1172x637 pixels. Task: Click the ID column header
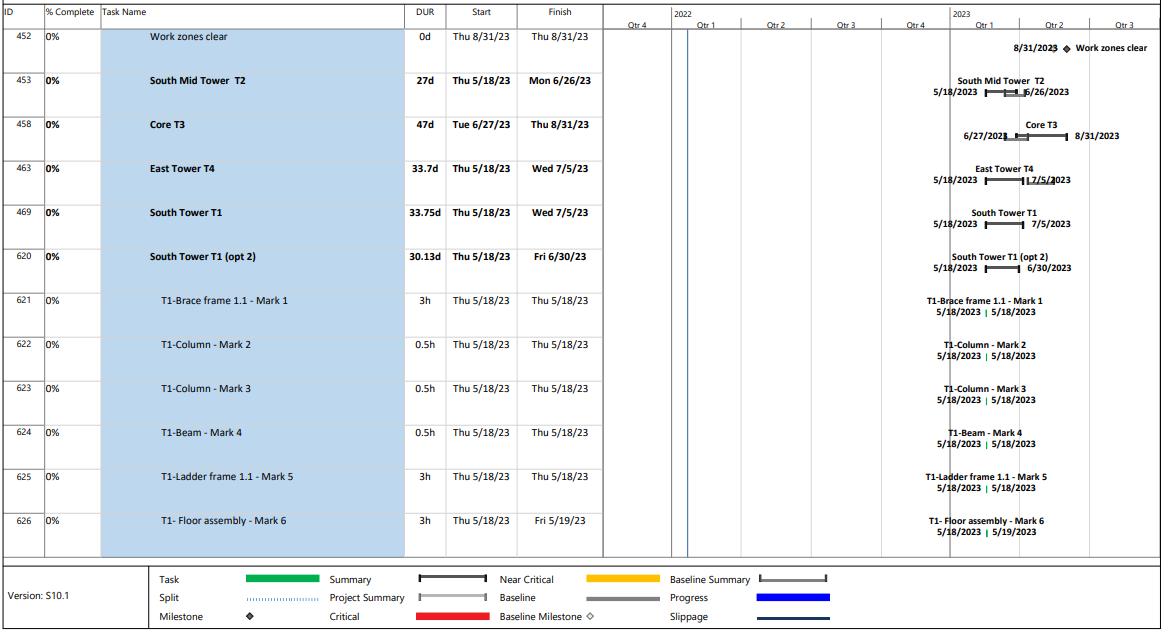coord(9,12)
